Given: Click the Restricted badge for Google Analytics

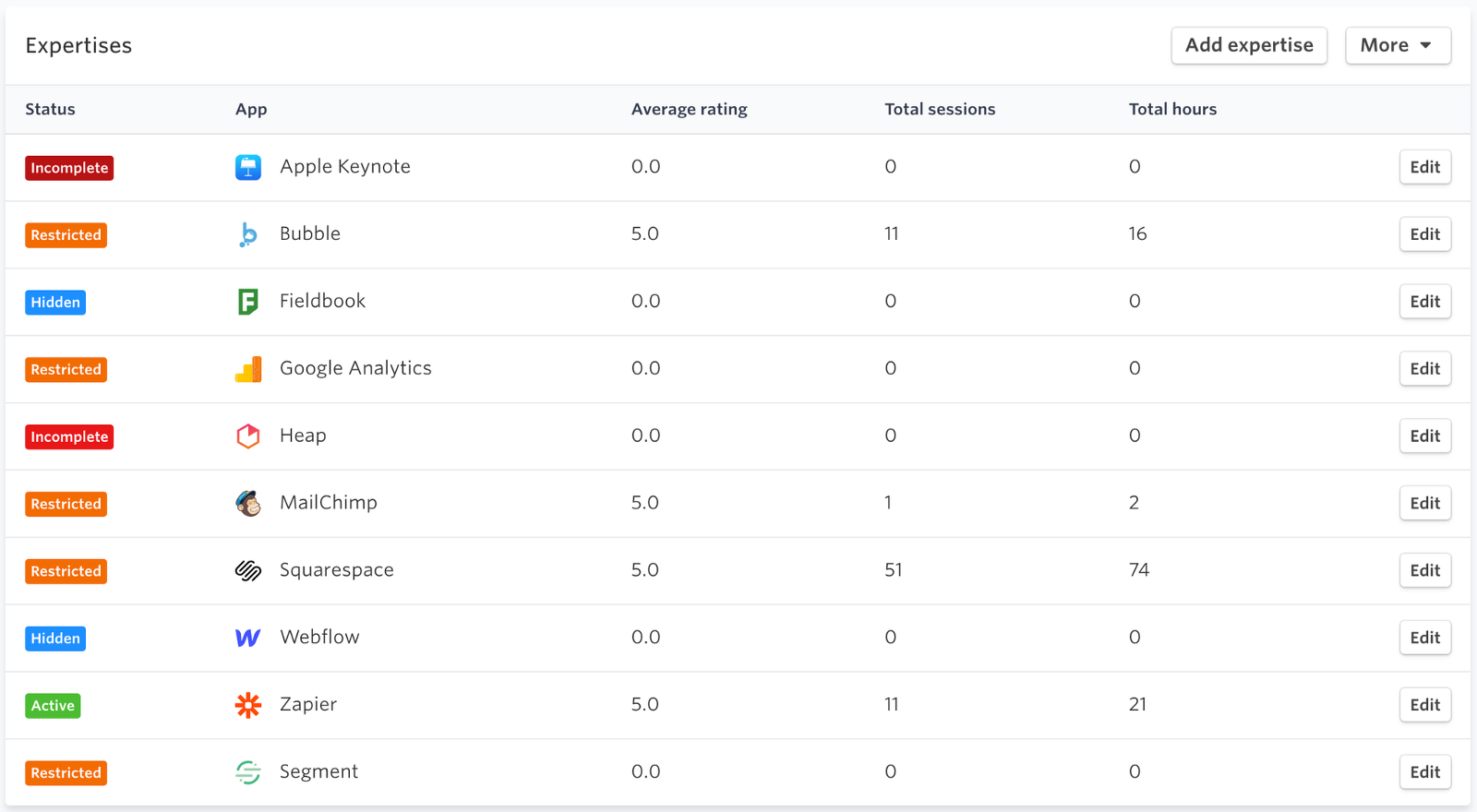Looking at the screenshot, I should click(66, 370).
